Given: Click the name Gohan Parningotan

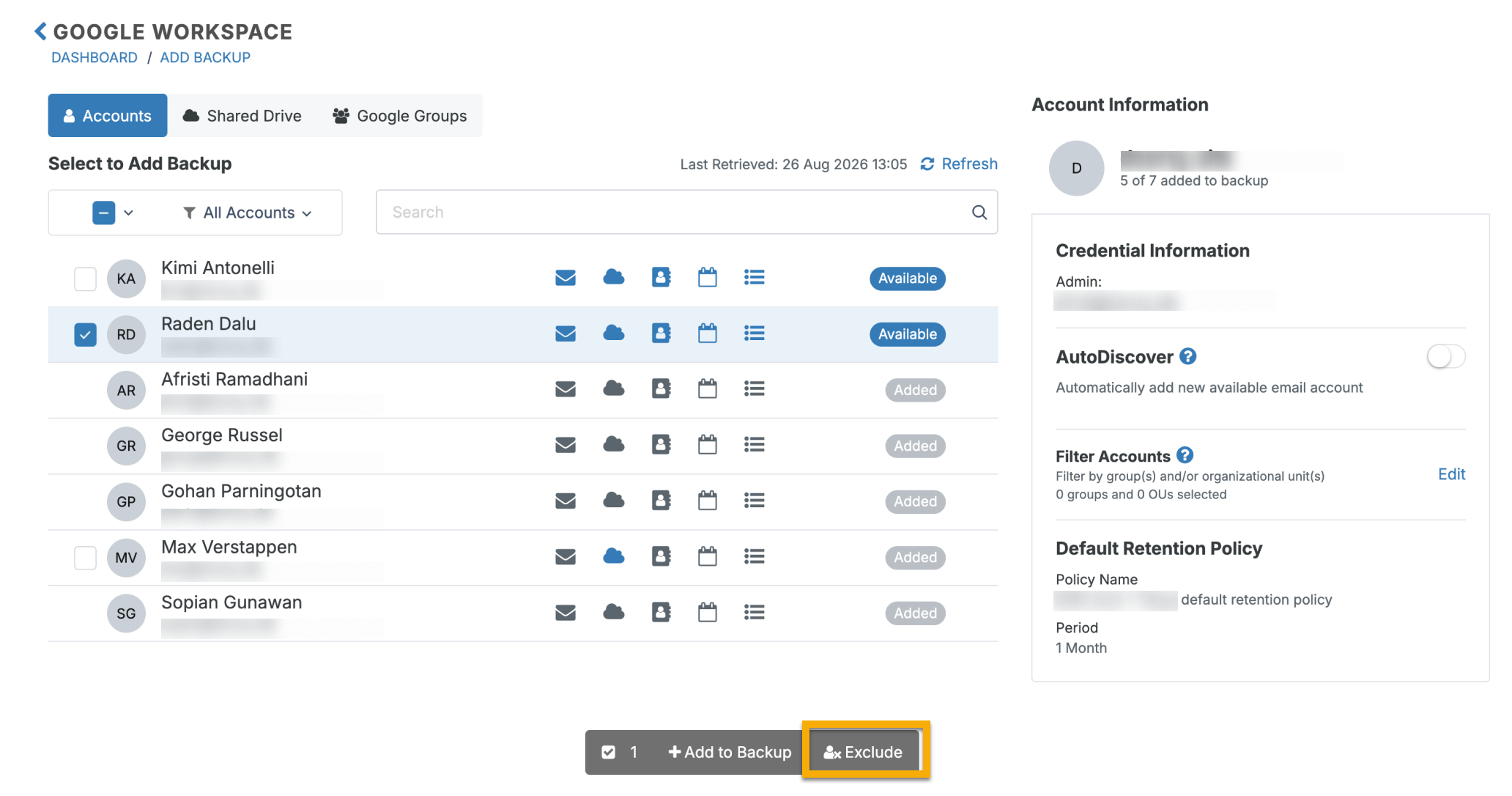Looking at the screenshot, I should (x=241, y=491).
